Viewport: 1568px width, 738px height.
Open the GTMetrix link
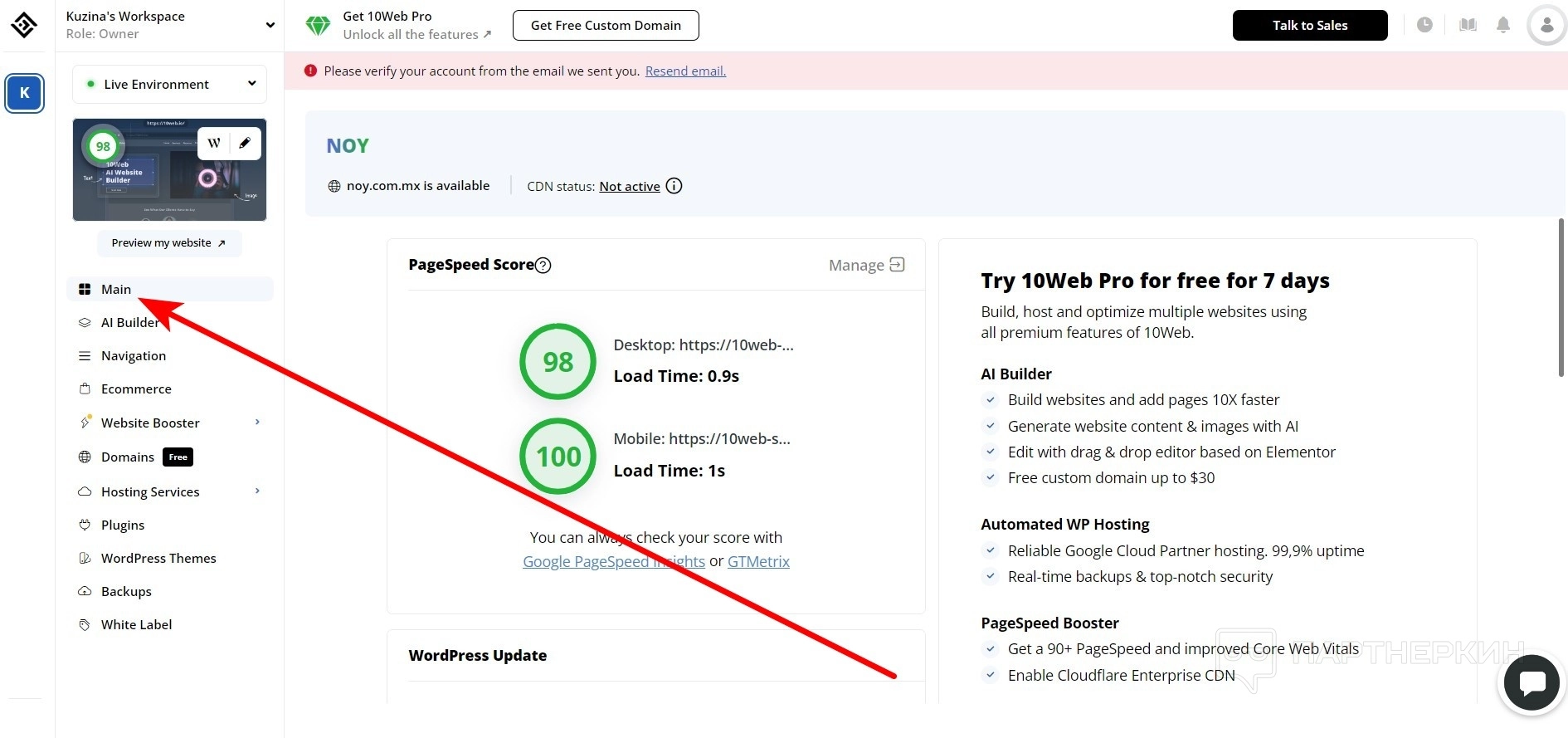(x=758, y=561)
